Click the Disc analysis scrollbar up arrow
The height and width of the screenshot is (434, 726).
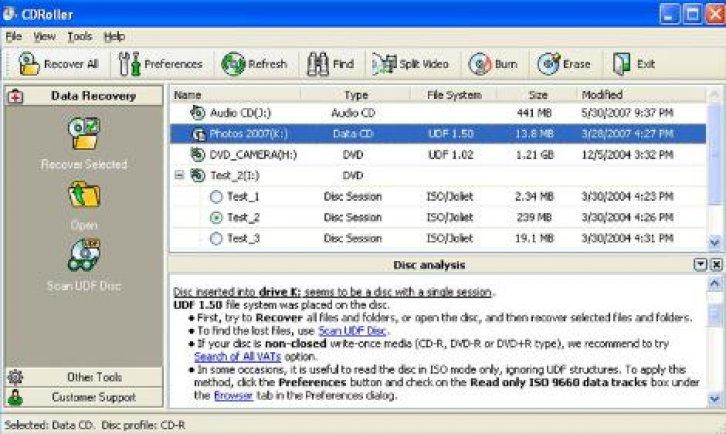(x=714, y=283)
